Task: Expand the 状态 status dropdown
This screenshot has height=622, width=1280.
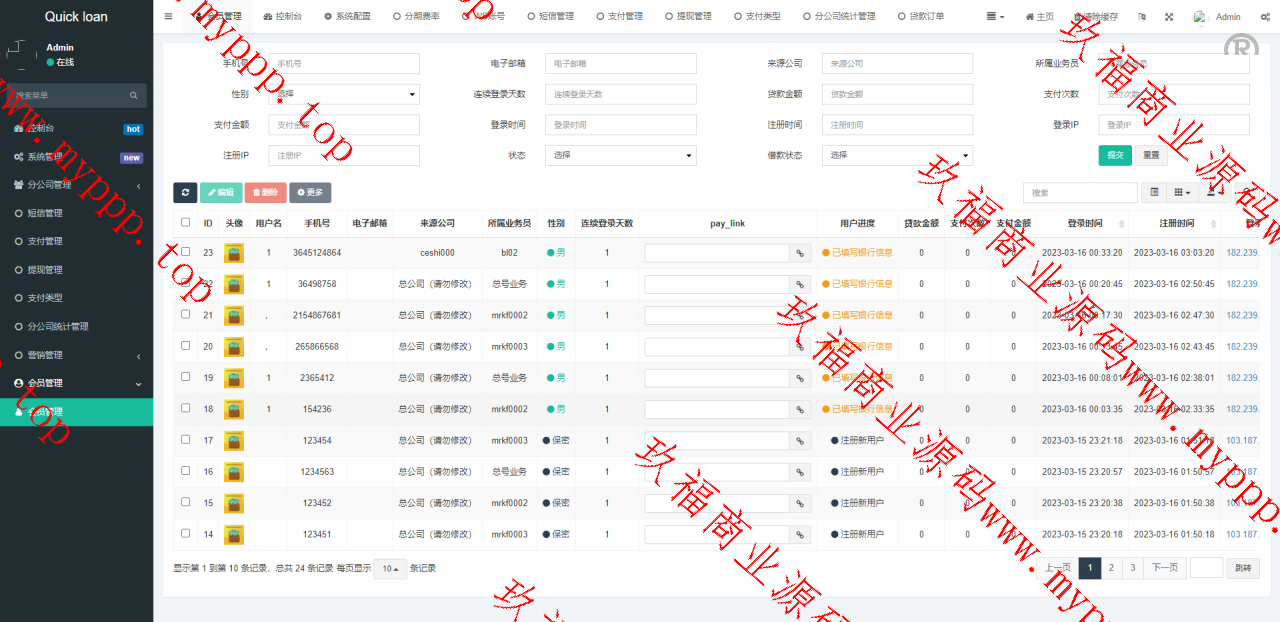Action: 620,155
